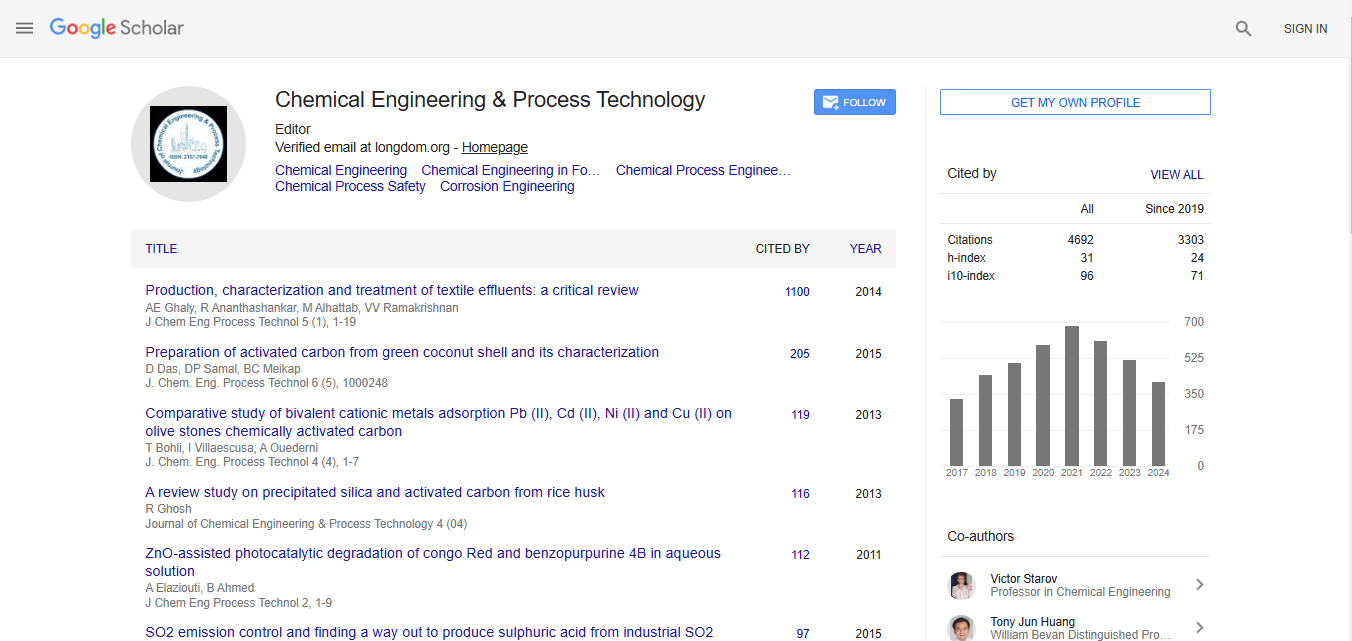Click Get My Own Profile button

pyautogui.click(x=1075, y=102)
